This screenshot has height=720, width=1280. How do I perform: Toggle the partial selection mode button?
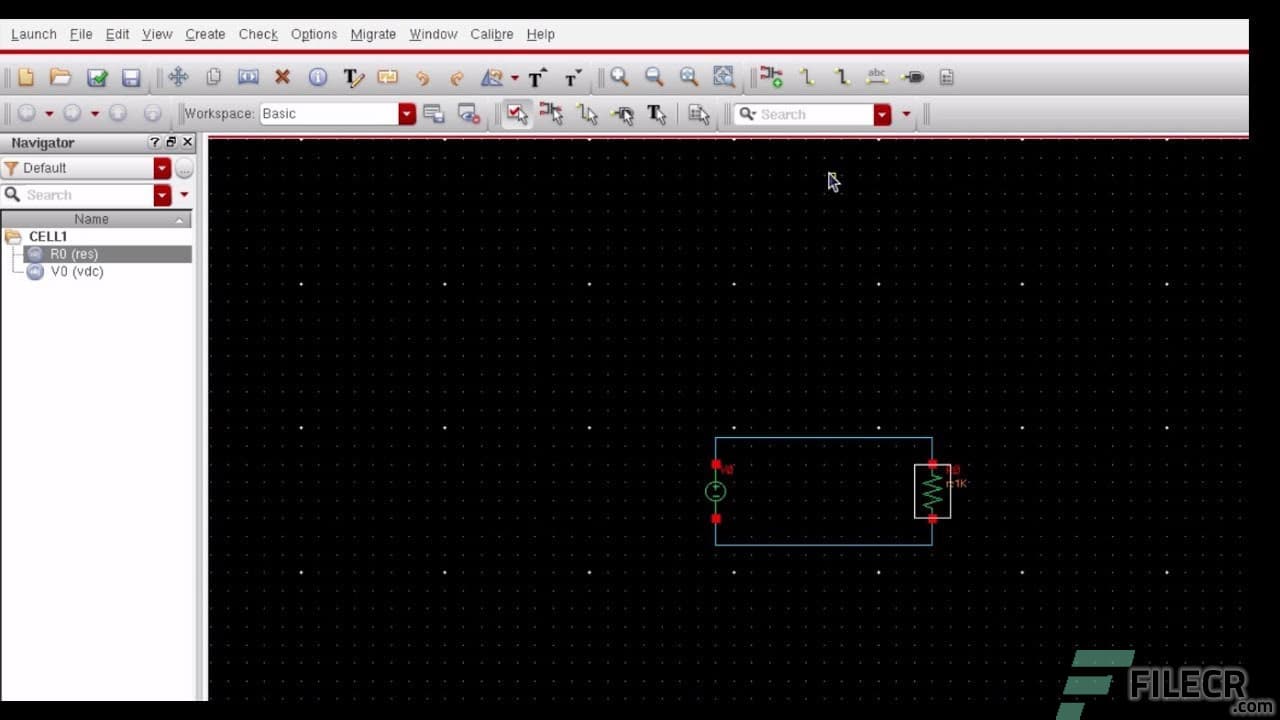tap(552, 113)
